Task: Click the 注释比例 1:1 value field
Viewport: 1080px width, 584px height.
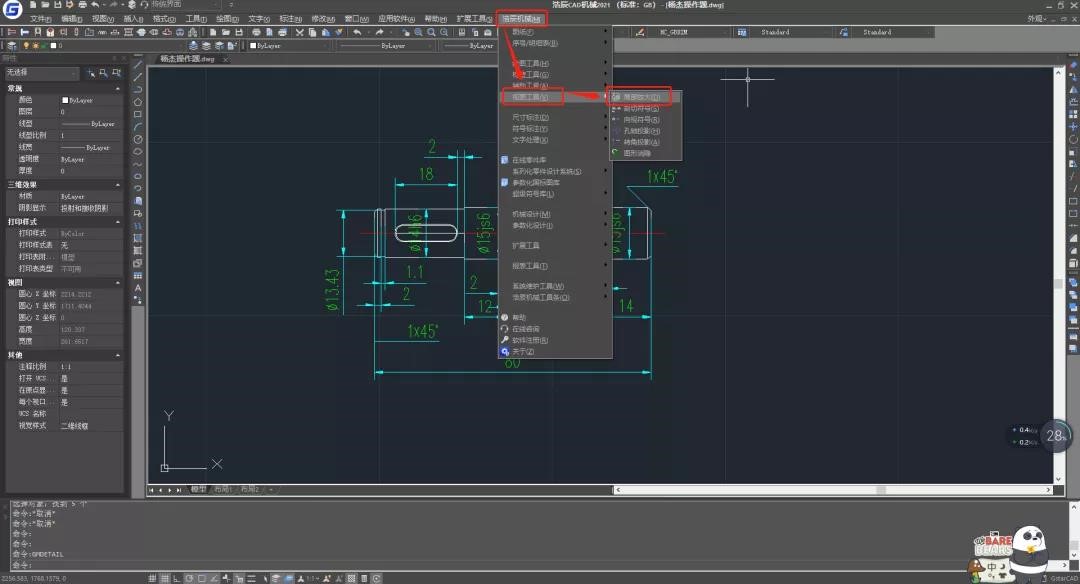Action: [90, 367]
